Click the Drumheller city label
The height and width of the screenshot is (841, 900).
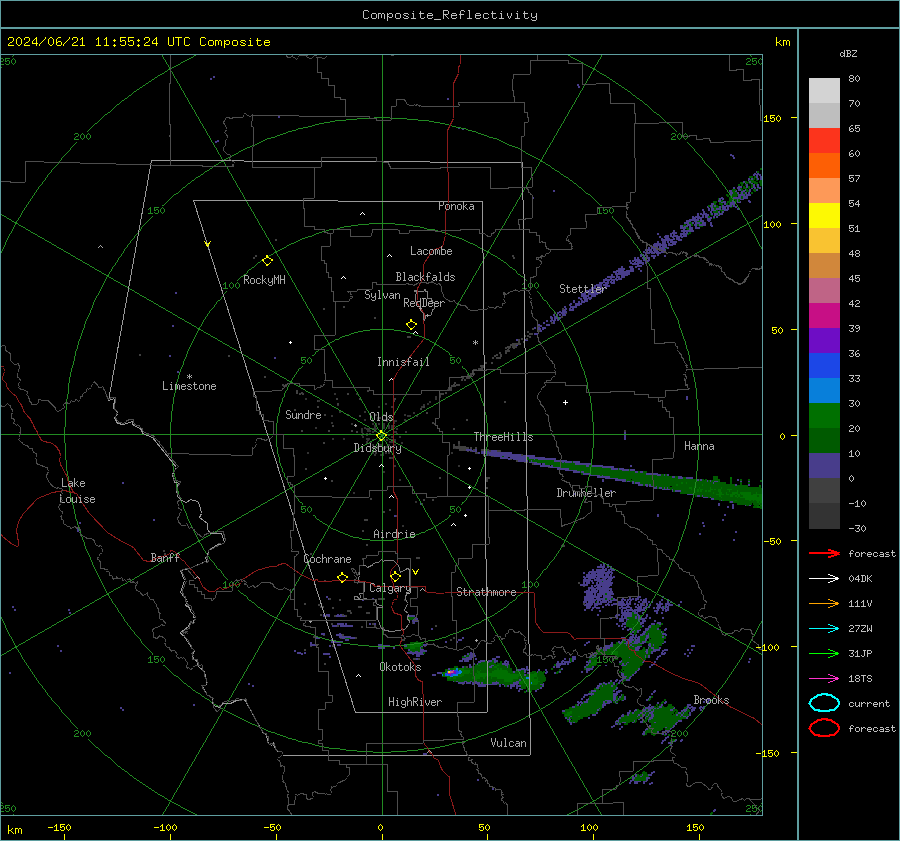(x=586, y=493)
